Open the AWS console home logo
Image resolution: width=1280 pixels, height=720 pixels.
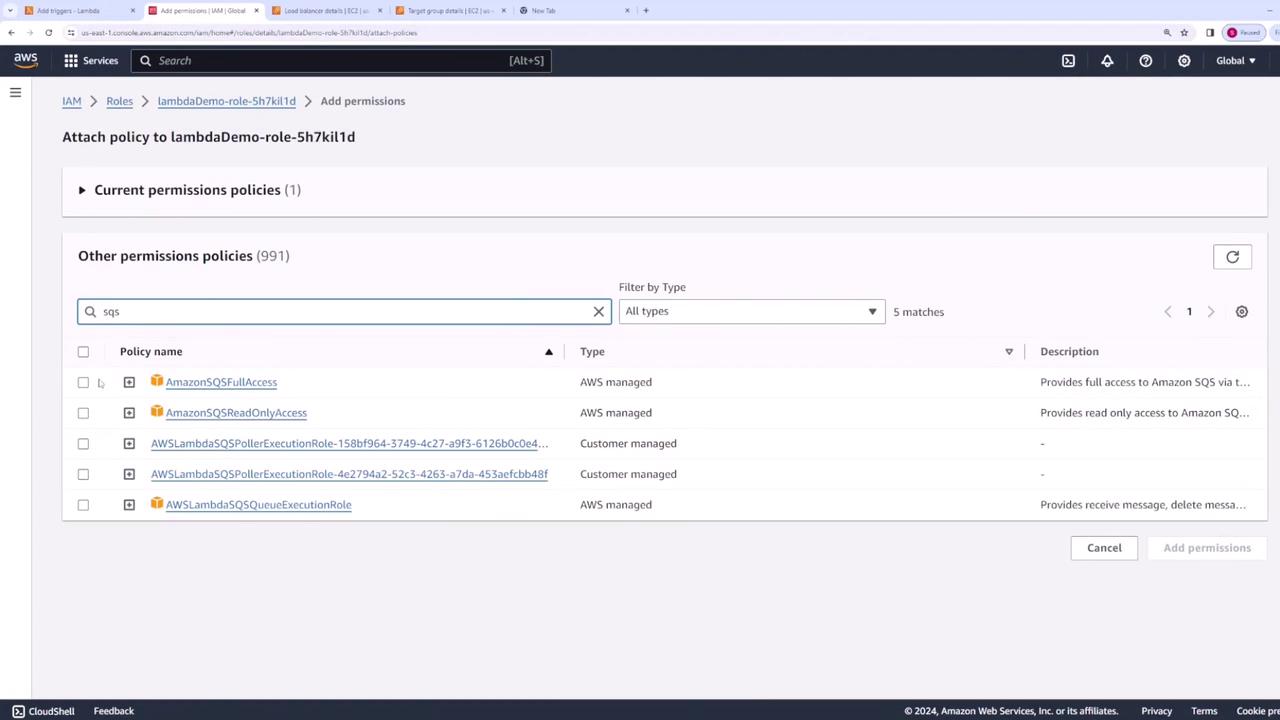pyautogui.click(x=26, y=60)
